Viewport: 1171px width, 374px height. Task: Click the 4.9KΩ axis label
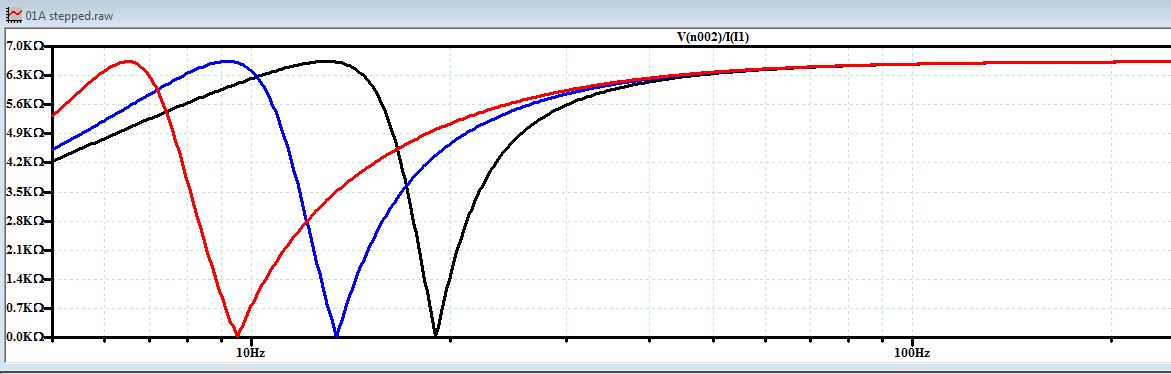pyautogui.click(x=24, y=134)
